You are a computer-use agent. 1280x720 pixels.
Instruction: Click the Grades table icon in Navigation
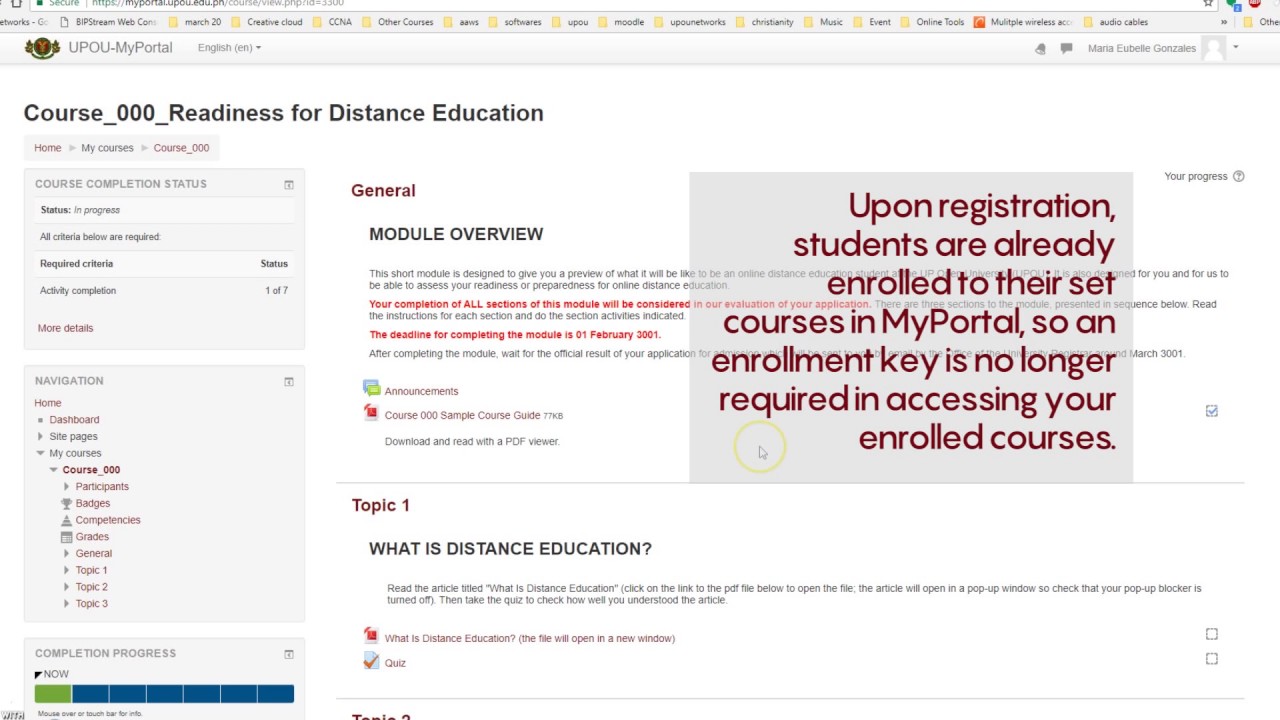point(66,537)
